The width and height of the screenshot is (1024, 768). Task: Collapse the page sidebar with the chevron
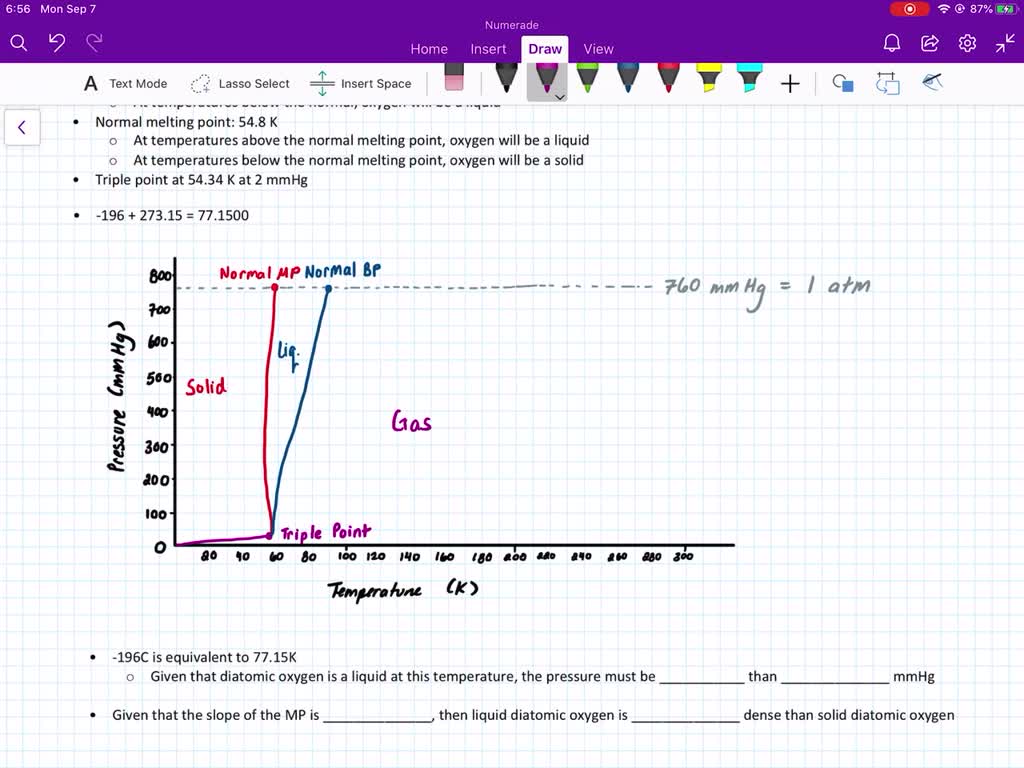[22, 127]
